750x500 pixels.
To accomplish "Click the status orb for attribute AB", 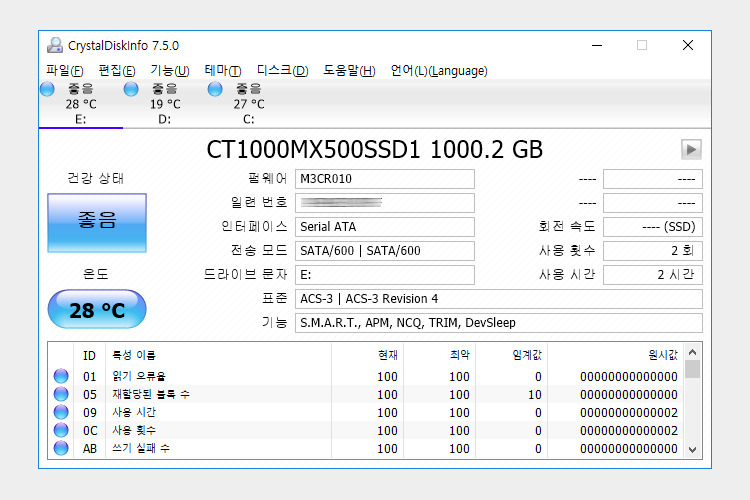I will point(61,448).
